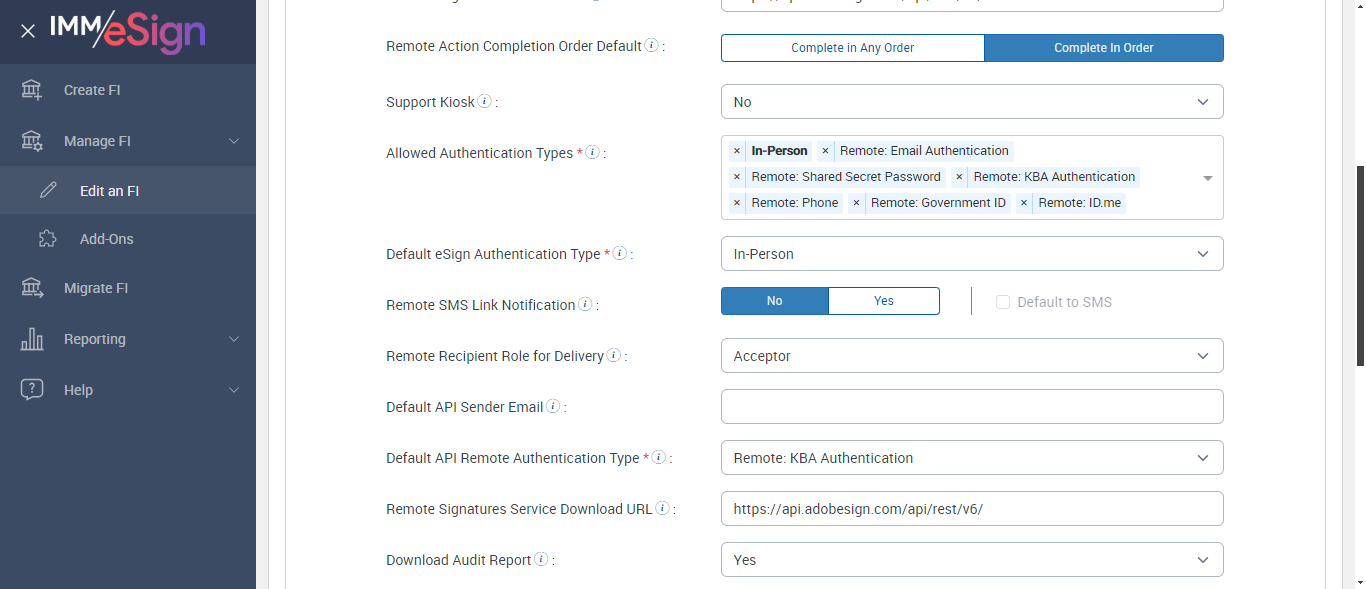1366x589 pixels.
Task: Select the Complete In Order button
Action: pyautogui.click(x=1104, y=48)
